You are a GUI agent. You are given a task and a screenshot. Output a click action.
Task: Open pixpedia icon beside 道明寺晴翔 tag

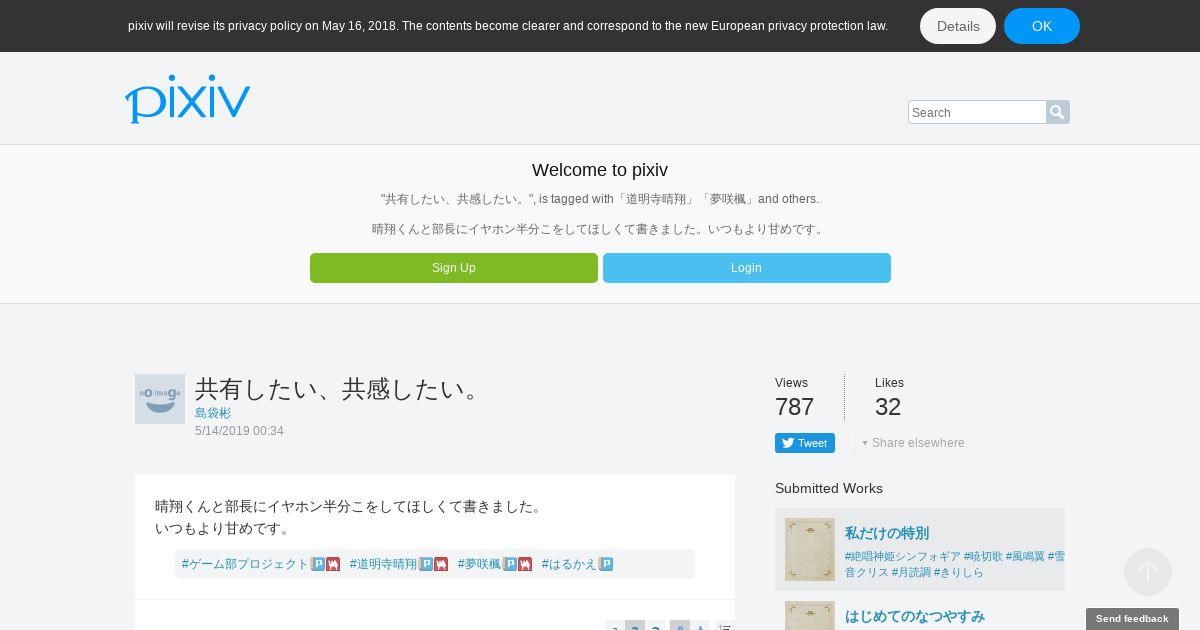pyautogui.click(x=427, y=564)
